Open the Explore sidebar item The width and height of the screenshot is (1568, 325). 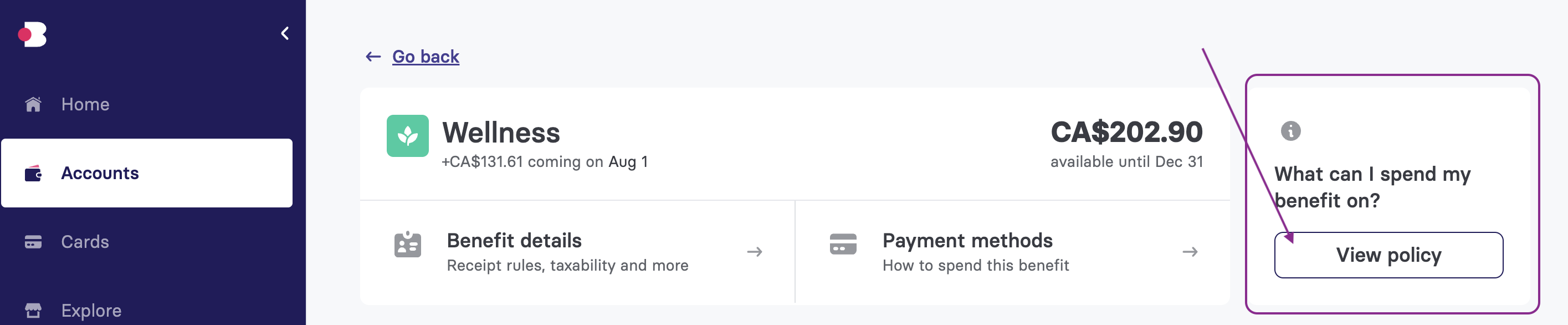click(x=147, y=311)
